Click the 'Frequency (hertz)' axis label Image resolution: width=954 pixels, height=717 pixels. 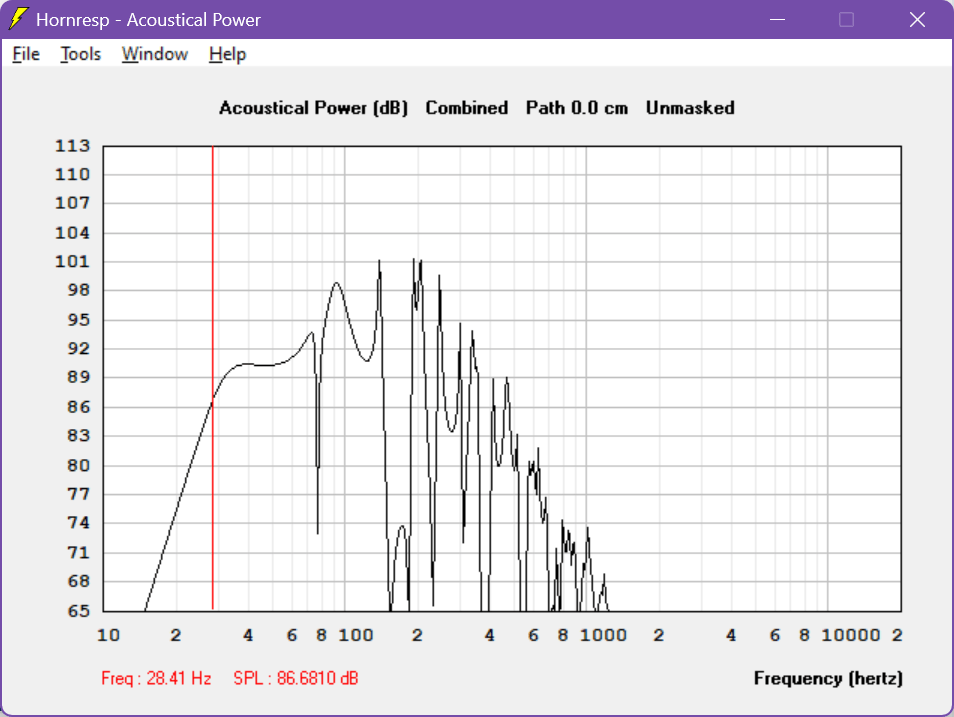[828, 678]
